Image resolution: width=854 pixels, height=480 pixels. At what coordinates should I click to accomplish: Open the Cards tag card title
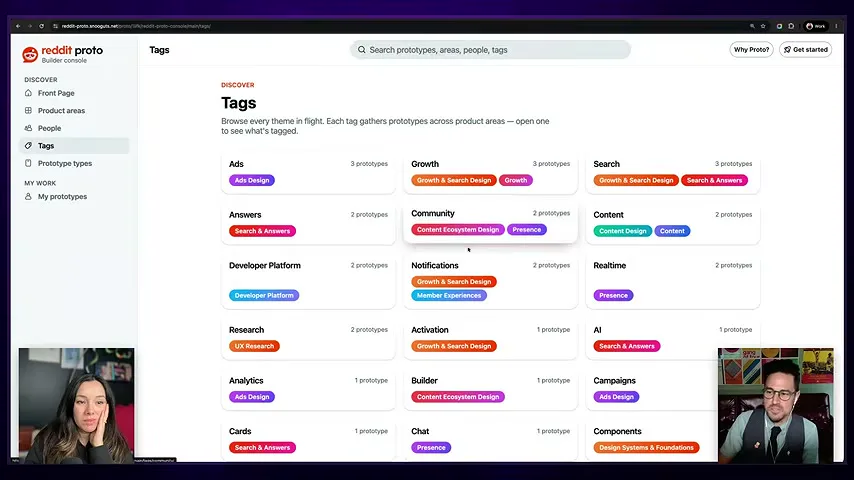(240, 431)
